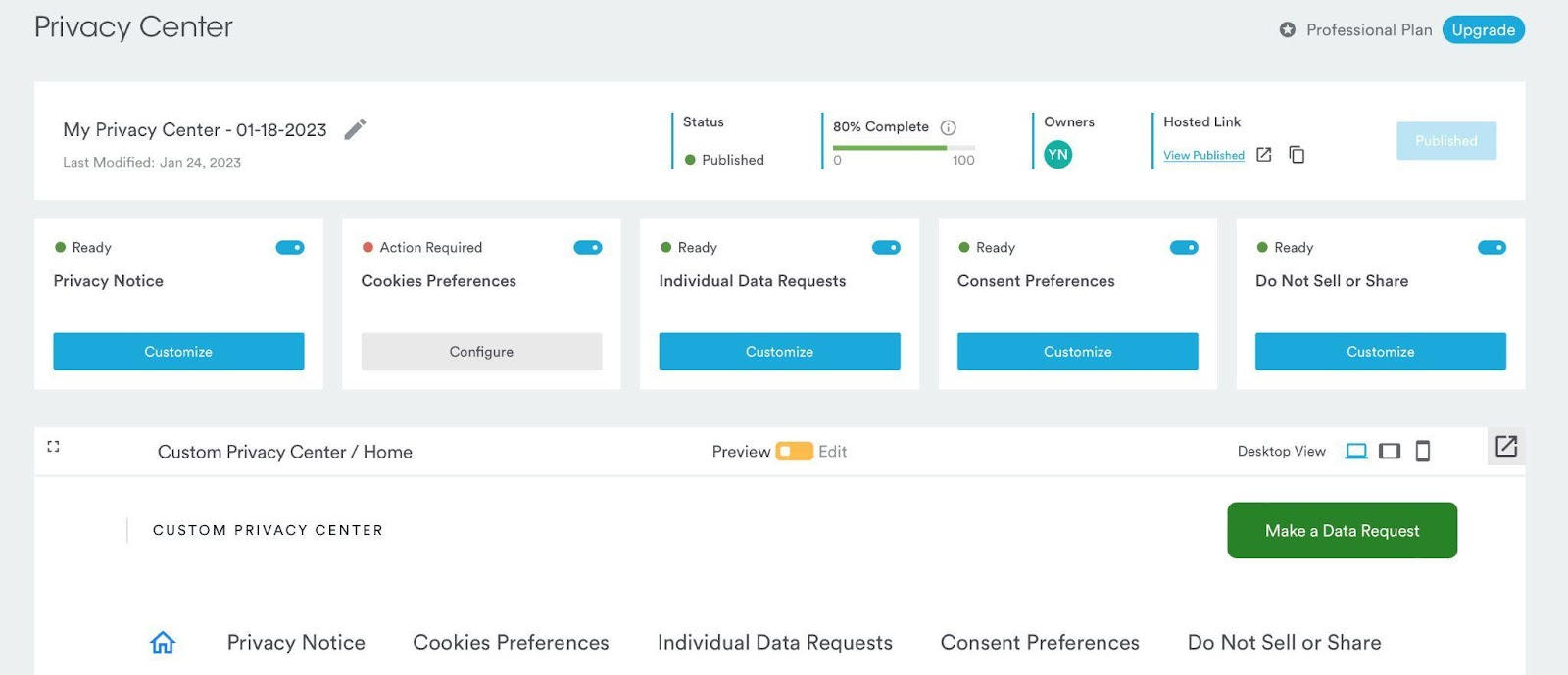Click the YN owner avatar
Screen dimensions: 1568x675
click(1057, 155)
